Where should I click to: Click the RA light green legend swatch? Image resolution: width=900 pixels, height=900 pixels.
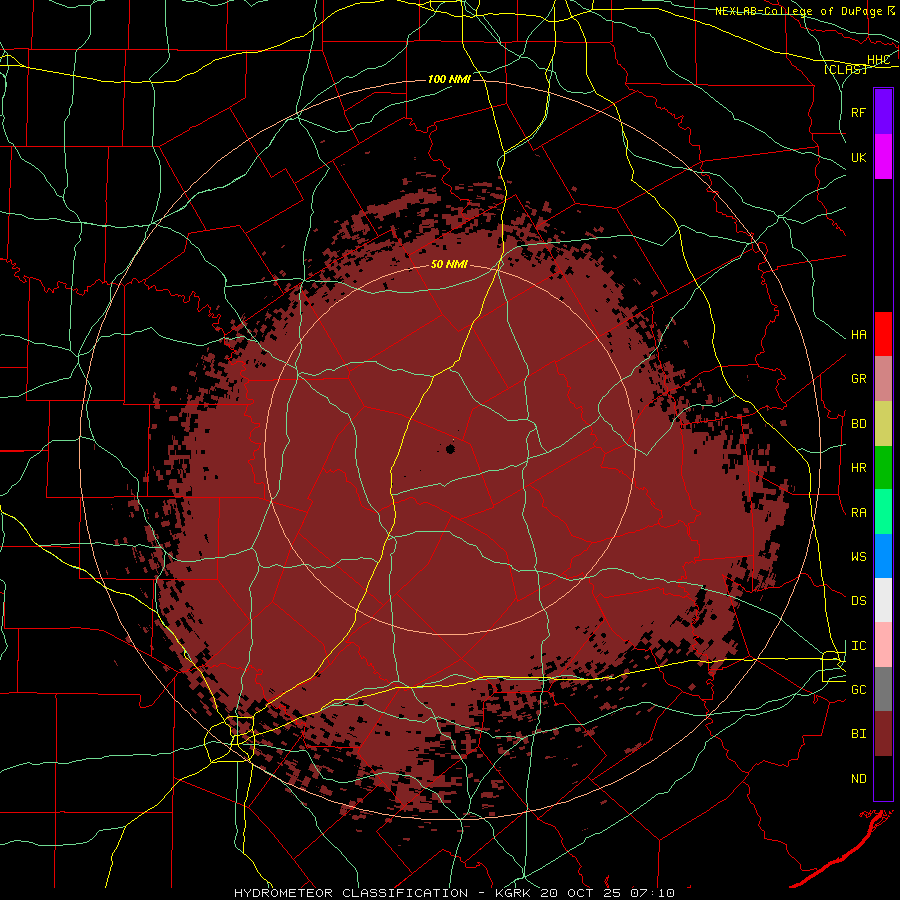(x=883, y=512)
